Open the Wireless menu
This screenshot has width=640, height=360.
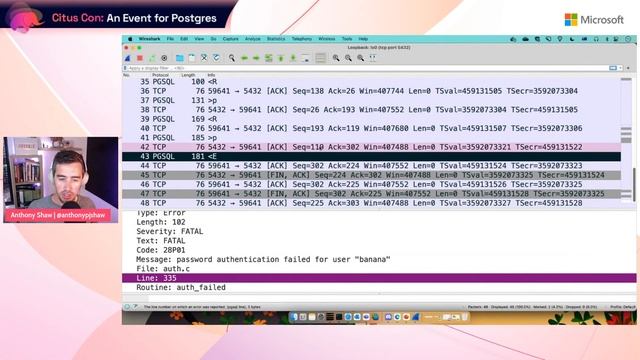click(x=327, y=39)
